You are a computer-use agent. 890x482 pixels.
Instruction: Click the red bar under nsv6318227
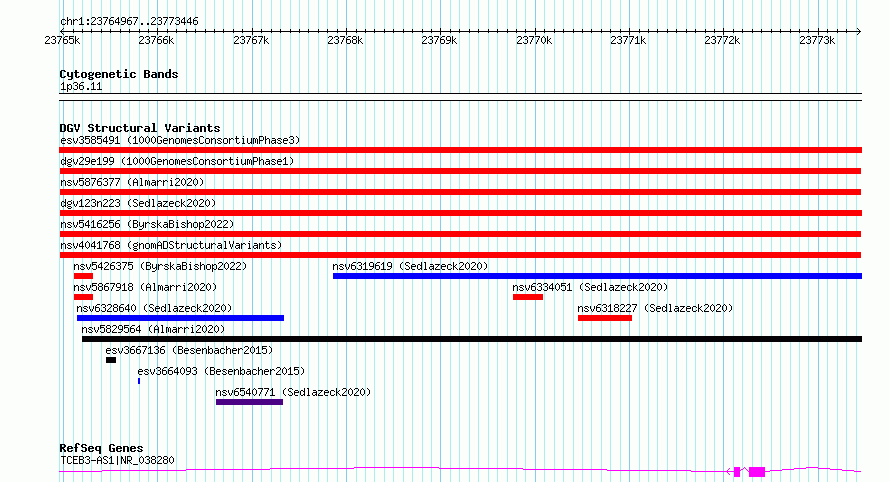604,318
